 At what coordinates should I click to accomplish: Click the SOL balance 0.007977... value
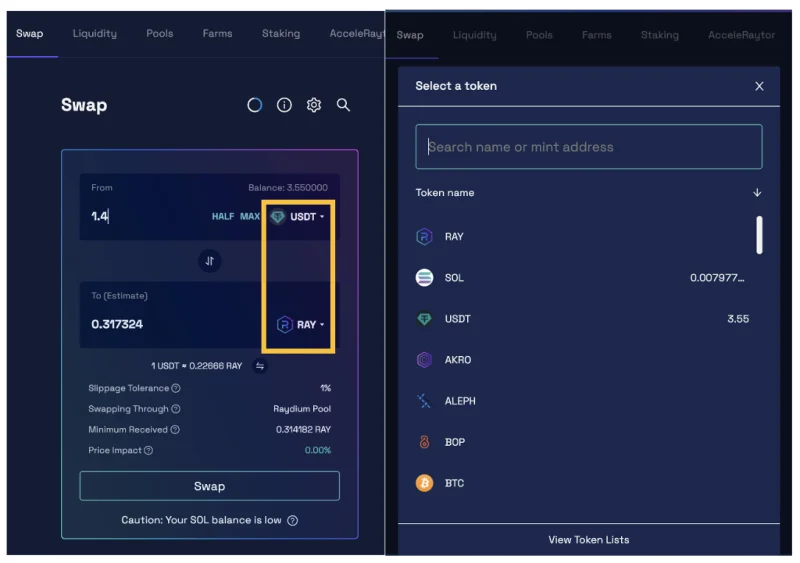[x=717, y=278]
